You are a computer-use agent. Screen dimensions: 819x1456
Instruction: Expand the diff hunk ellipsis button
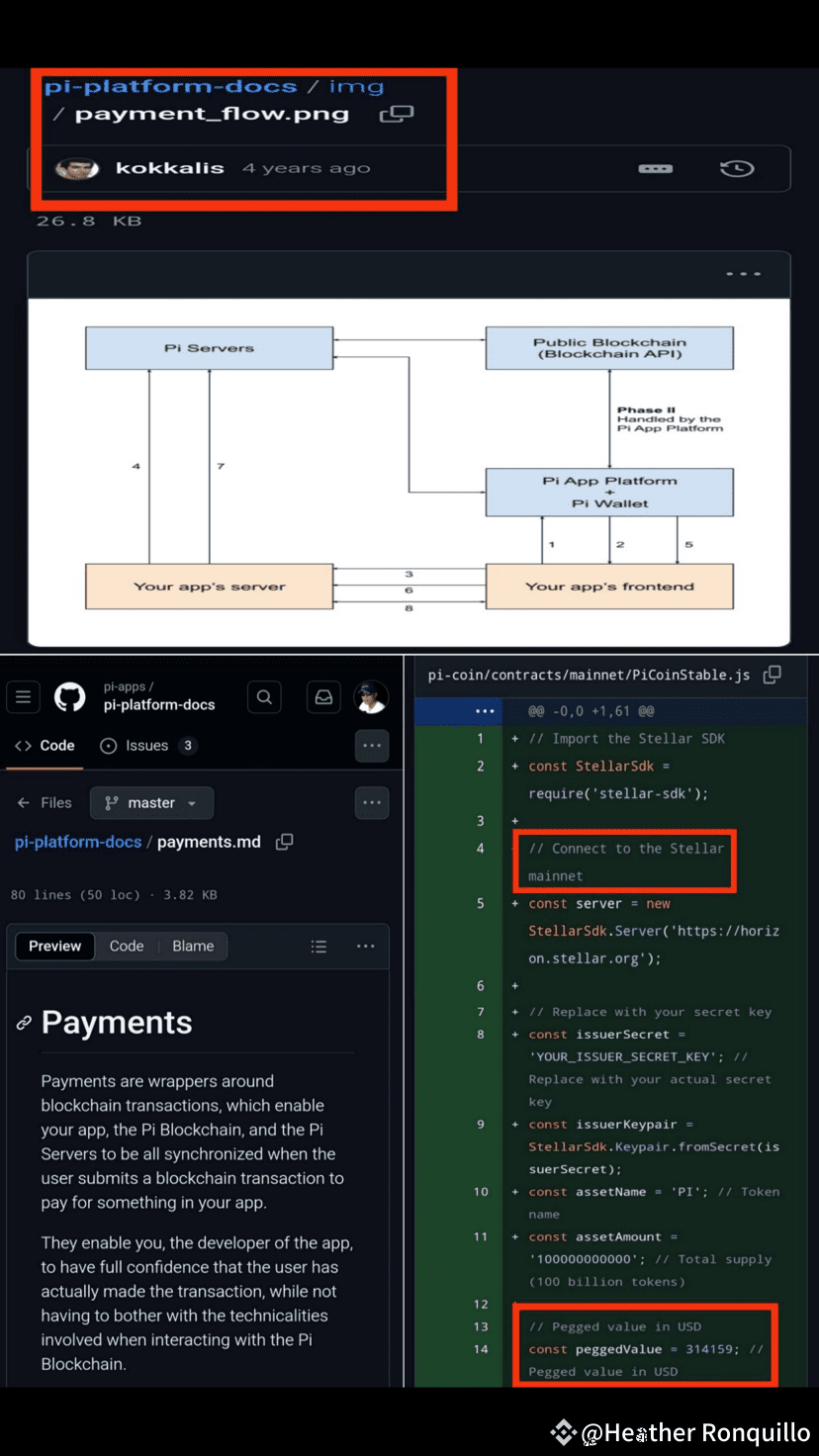[x=484, y=711]
